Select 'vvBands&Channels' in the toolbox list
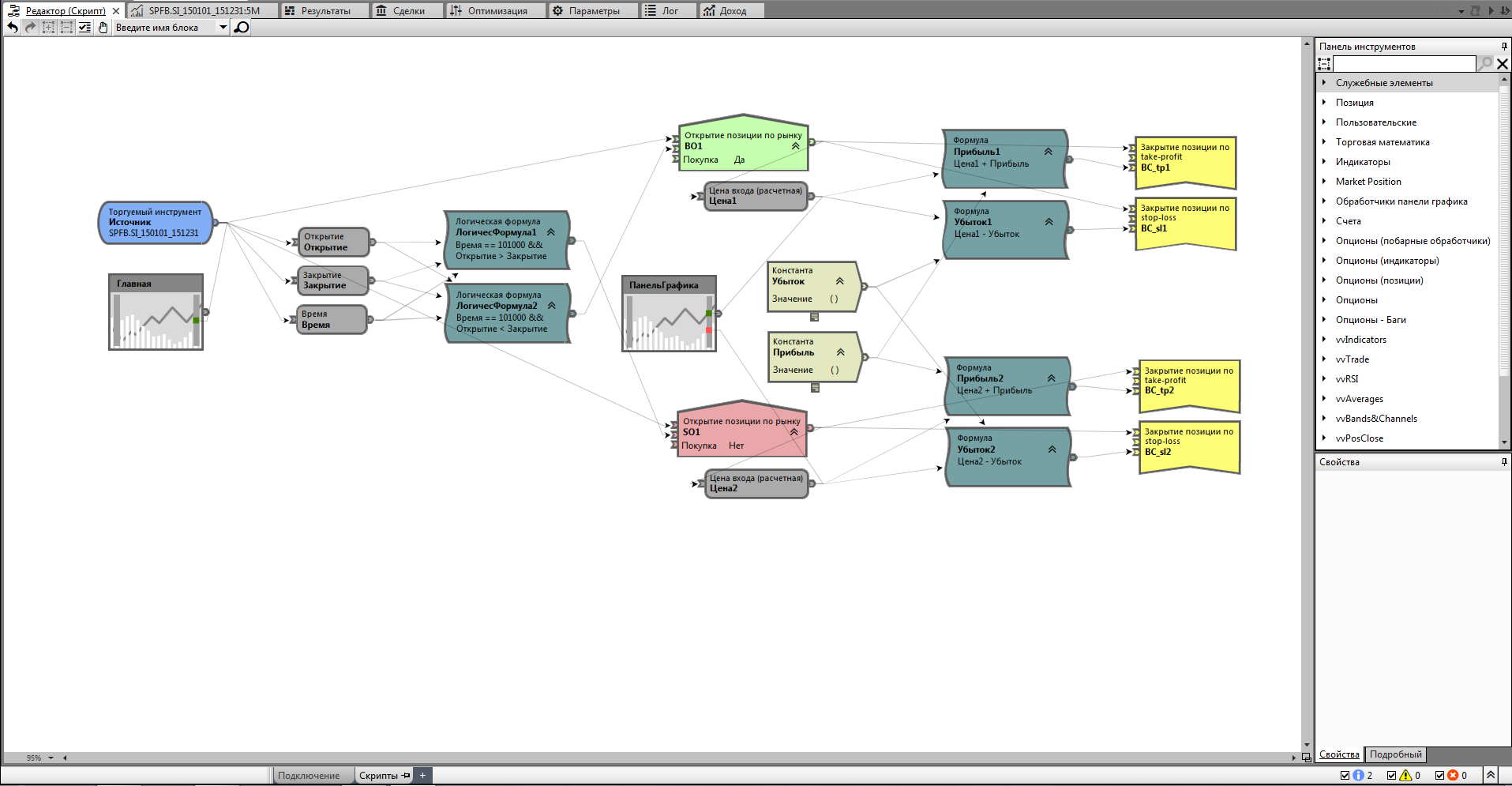 (x=1376, y=419)
